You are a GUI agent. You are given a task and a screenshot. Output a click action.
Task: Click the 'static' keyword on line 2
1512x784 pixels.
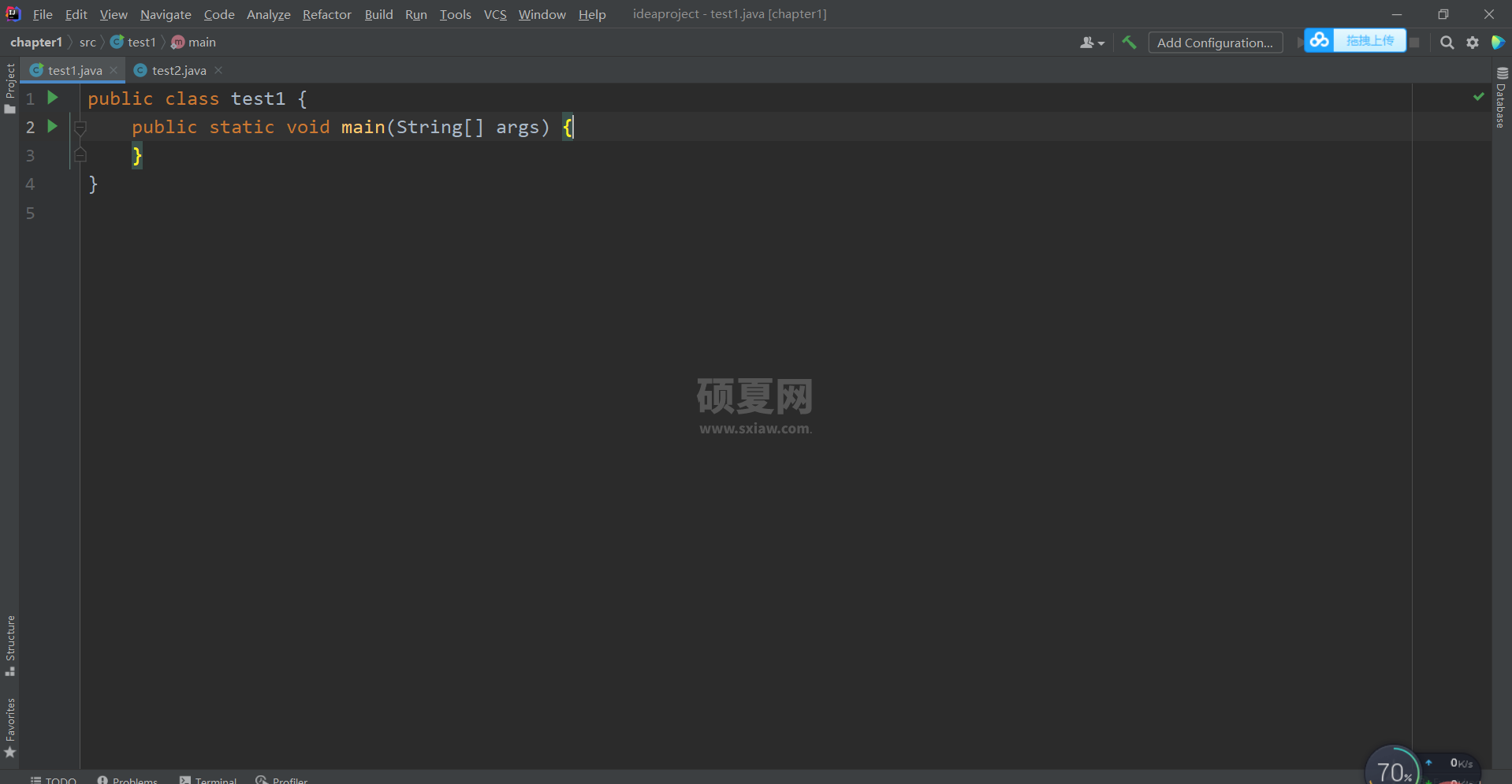point(242,127)
